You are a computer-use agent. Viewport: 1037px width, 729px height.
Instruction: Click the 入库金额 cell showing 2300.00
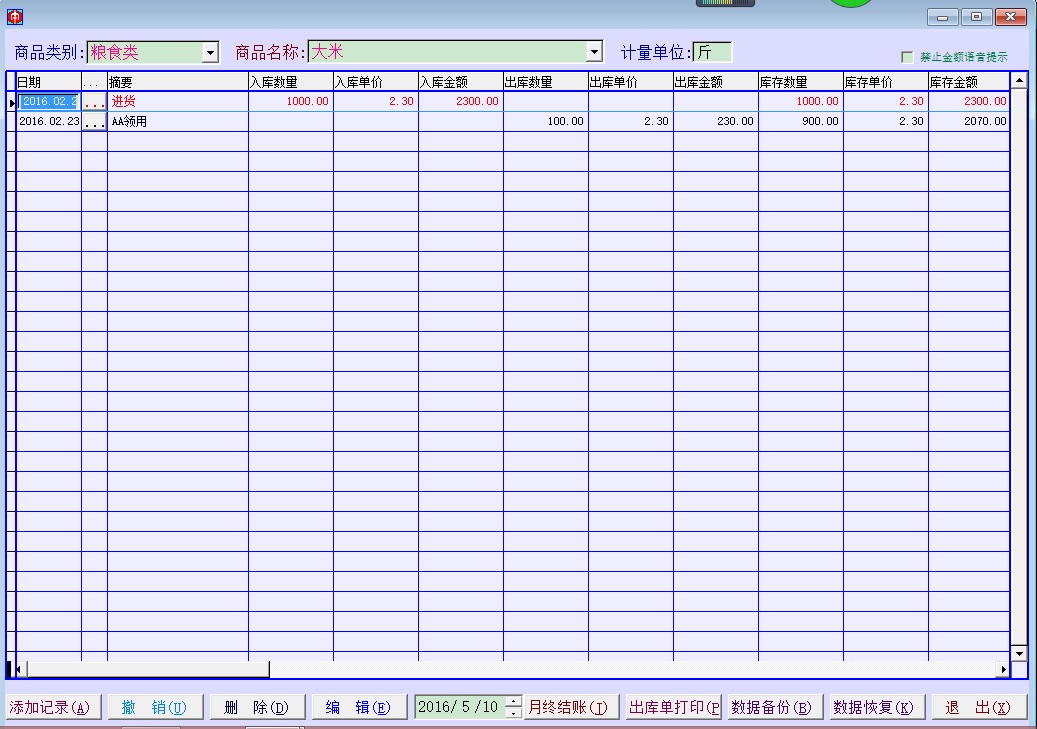(461, 101)
